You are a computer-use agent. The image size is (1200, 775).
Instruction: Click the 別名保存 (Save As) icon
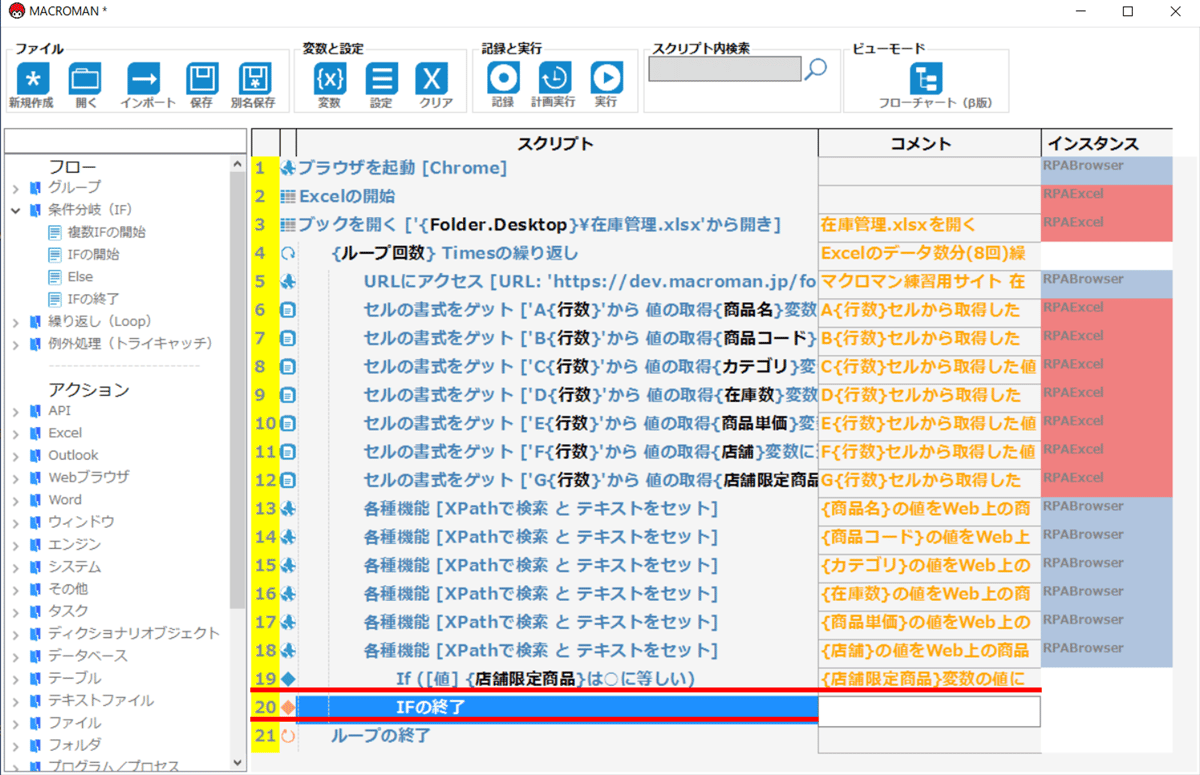[255, 78]
